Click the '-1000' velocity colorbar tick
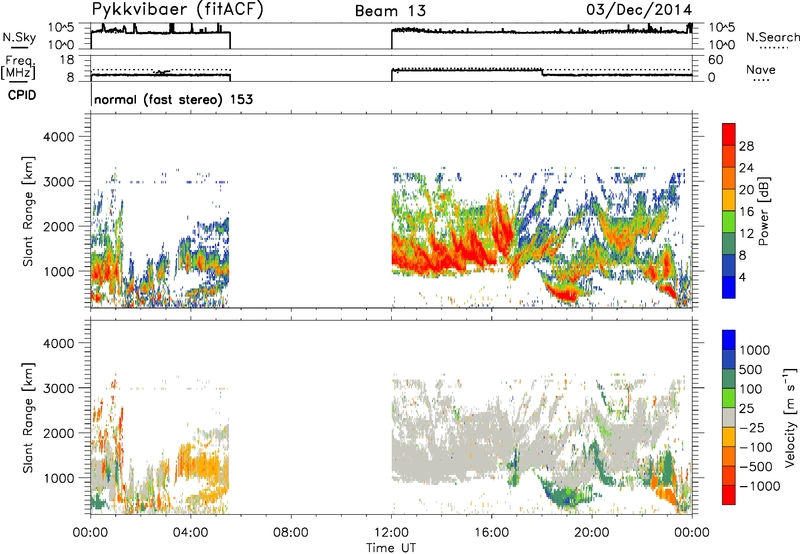The width and height of the screenshot is (800, 554). tap(760, 486)
